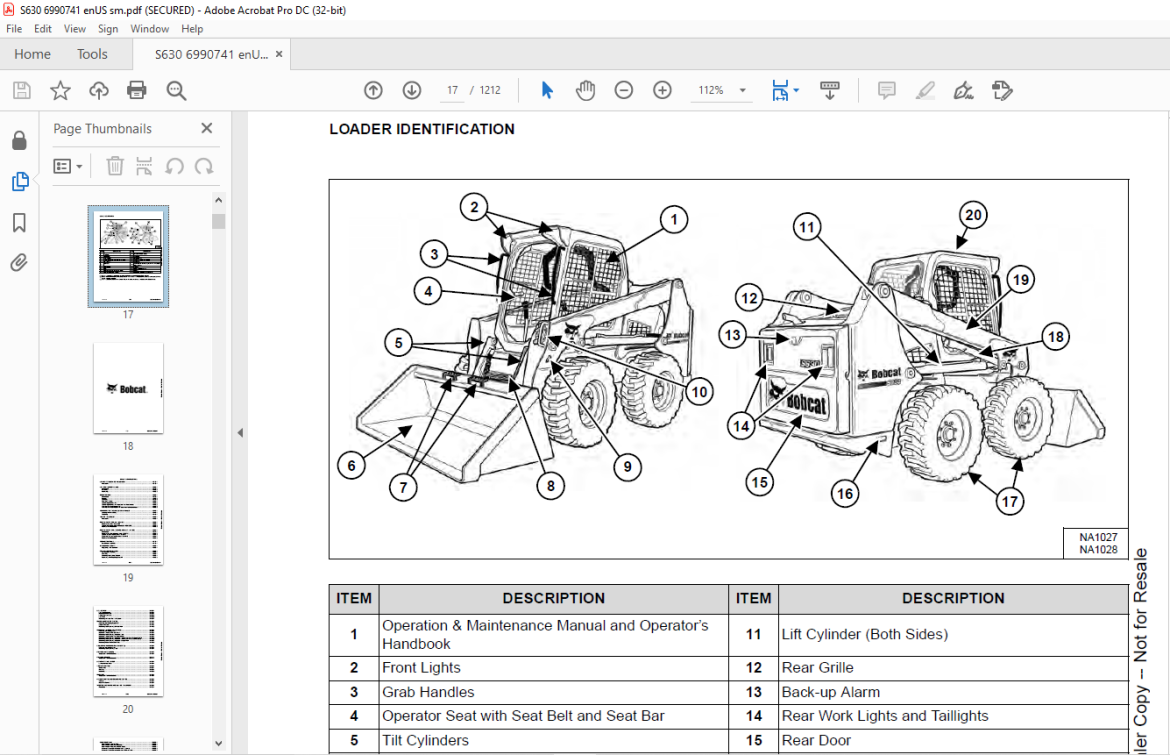Delete the selected page thumbnail
Viewport: 1170px width, 755px height.
coord(114,166)
